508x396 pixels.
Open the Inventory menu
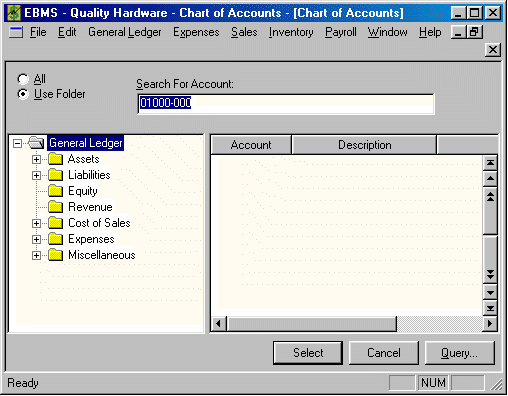click(x=291, y=32)
